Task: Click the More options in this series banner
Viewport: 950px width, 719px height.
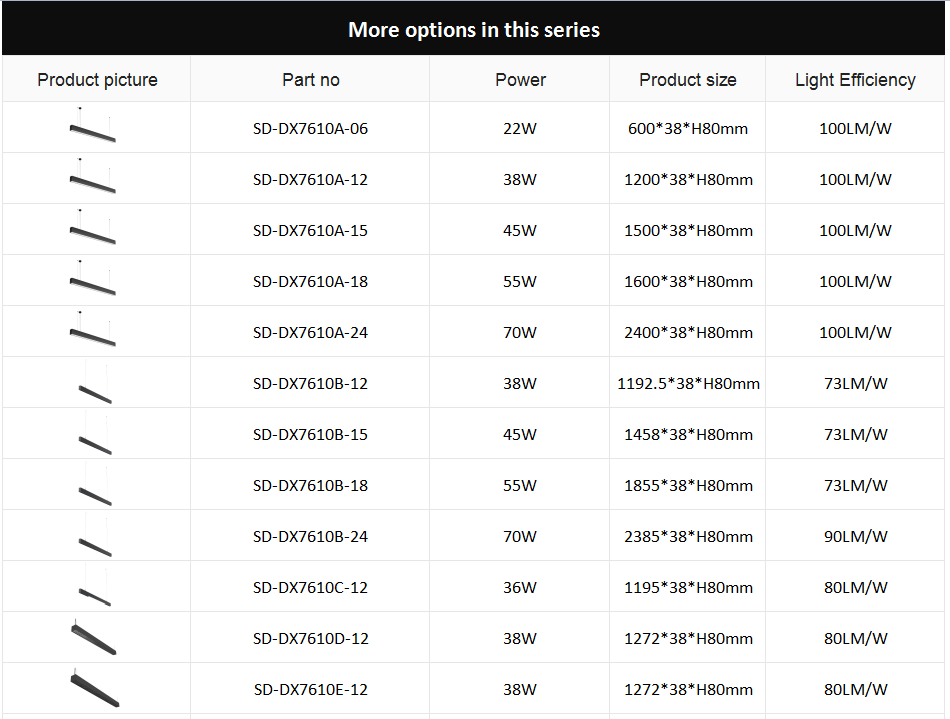Action: [474, 28]
